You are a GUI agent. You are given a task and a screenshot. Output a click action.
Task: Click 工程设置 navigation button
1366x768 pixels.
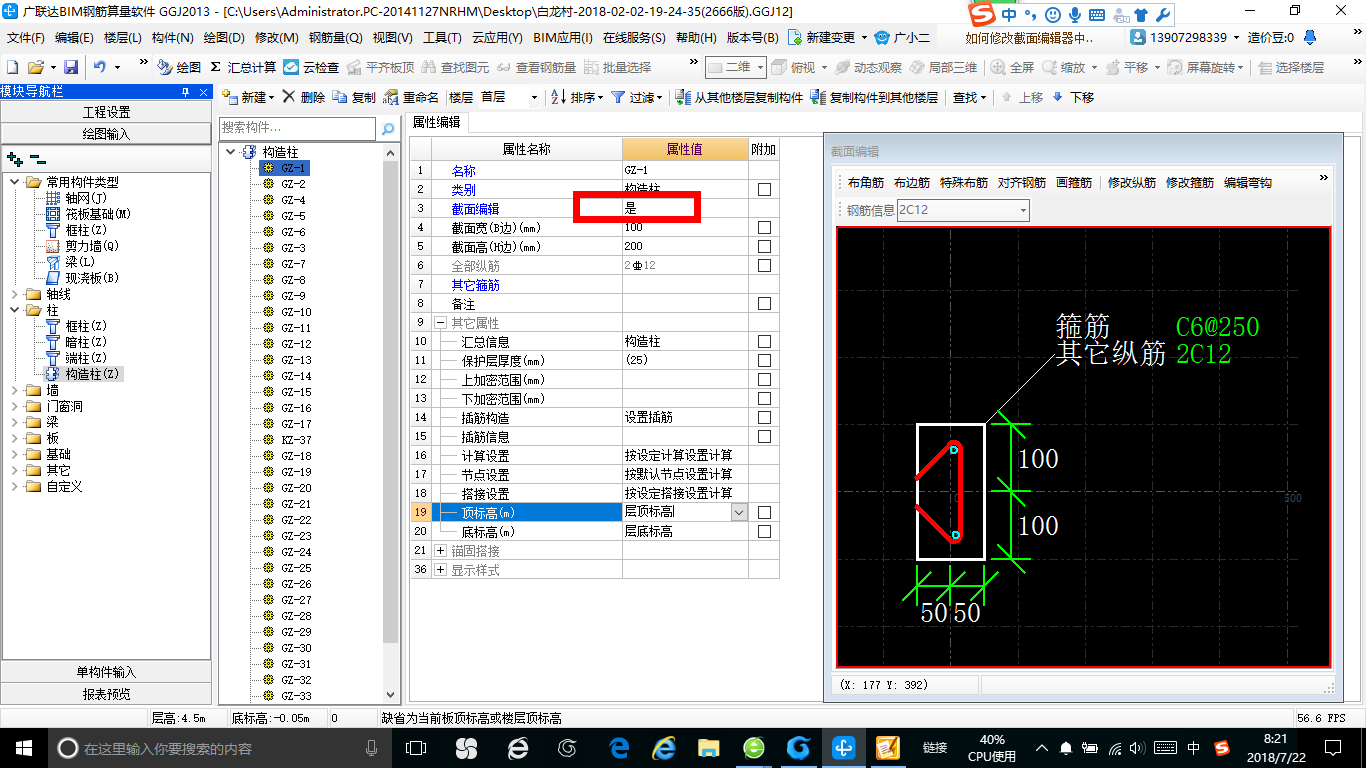click(x=106, y=112)
